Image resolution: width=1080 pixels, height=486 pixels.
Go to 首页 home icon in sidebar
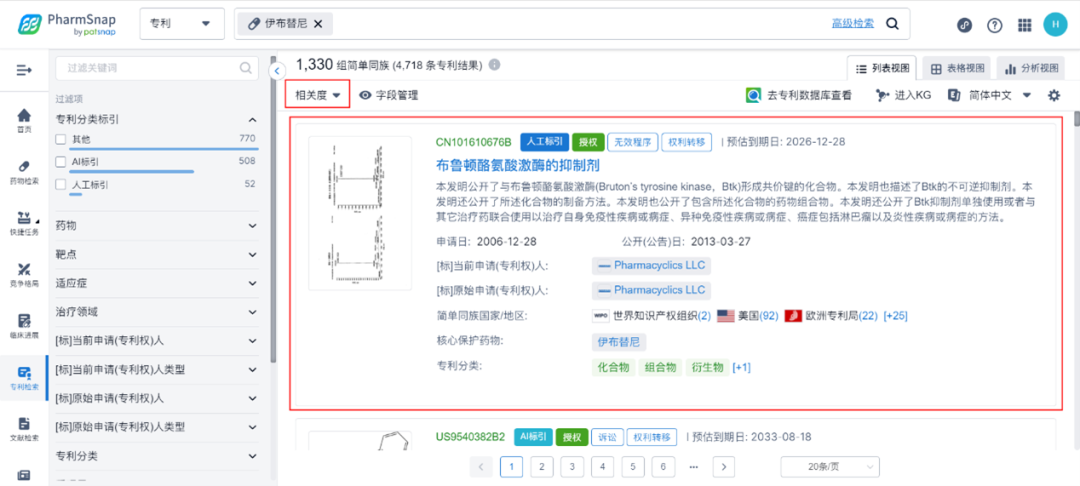click(24, 120)
